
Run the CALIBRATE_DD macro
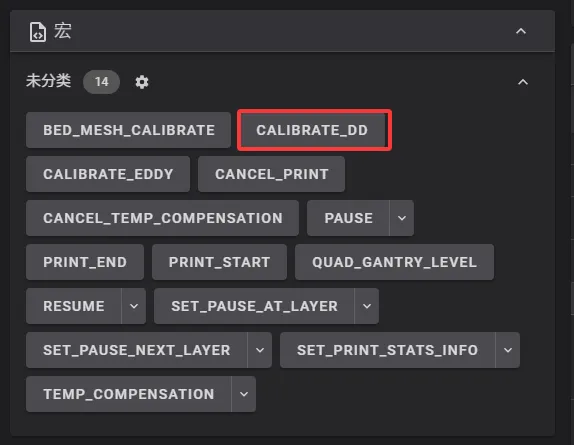click(x=312, y=130)
